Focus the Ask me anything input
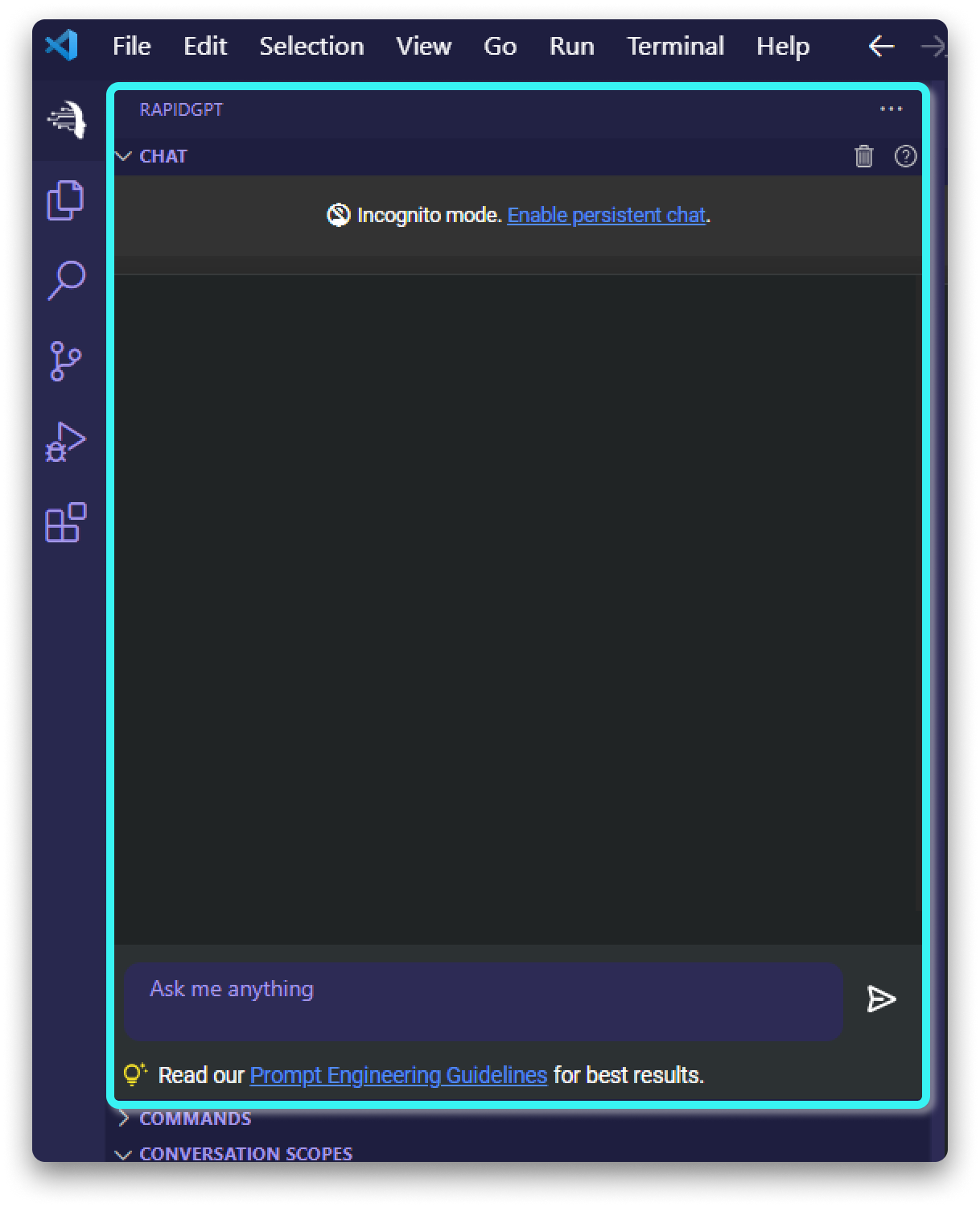This screenshot has height=1207, width=980. [x=483, y=1001]
